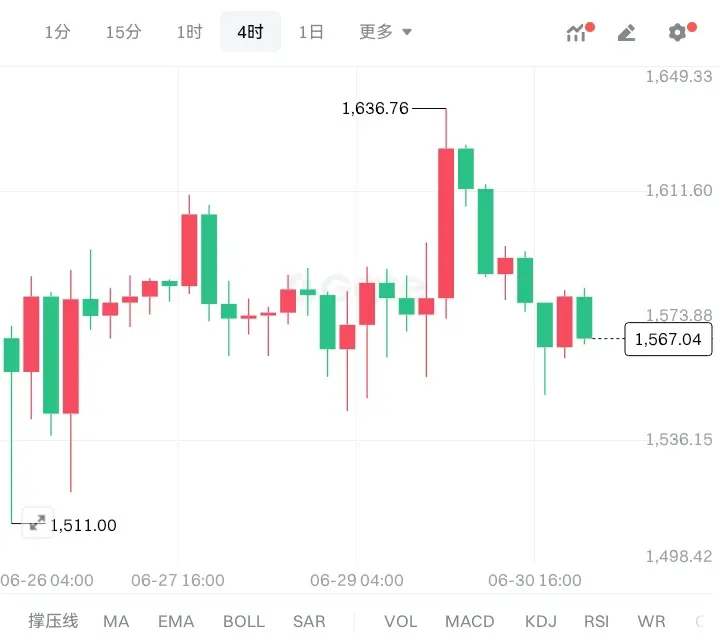The width and height of the screenshot is (720, 635).
Task: Show the VOL sub-indicator
Action: 401,621
